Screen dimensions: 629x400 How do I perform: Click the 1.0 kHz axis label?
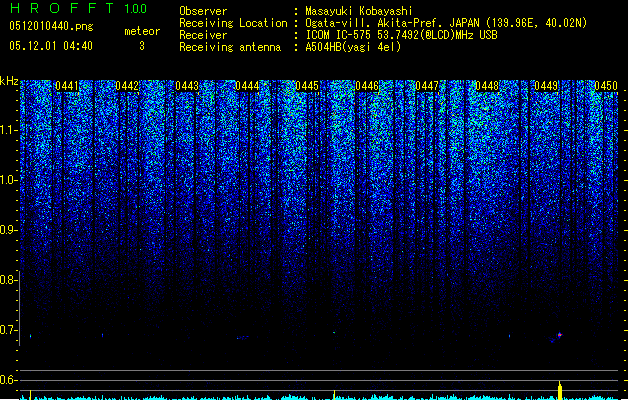(8, 180)
